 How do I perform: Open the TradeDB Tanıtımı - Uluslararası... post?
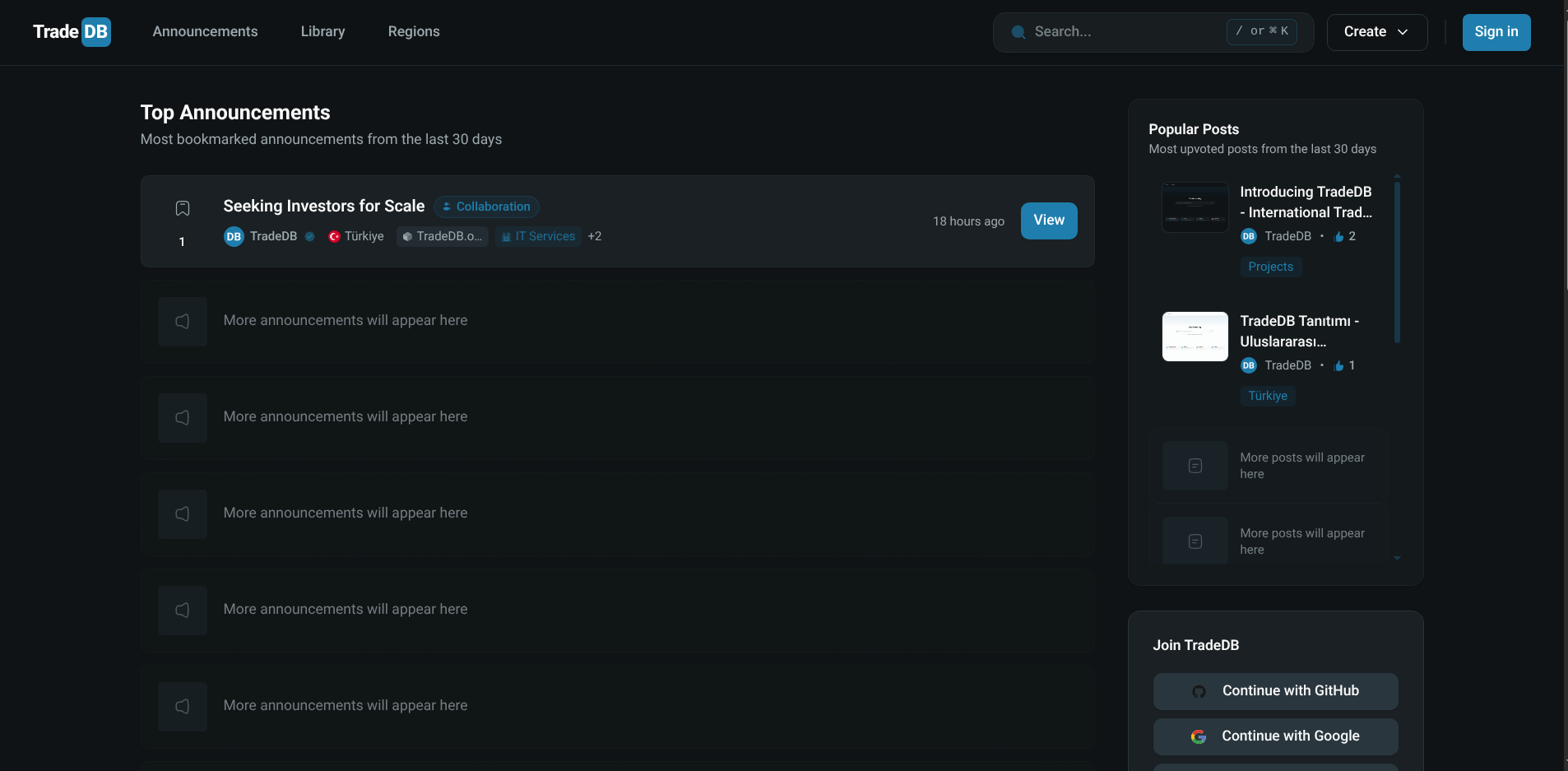[x=1299, y=331]
